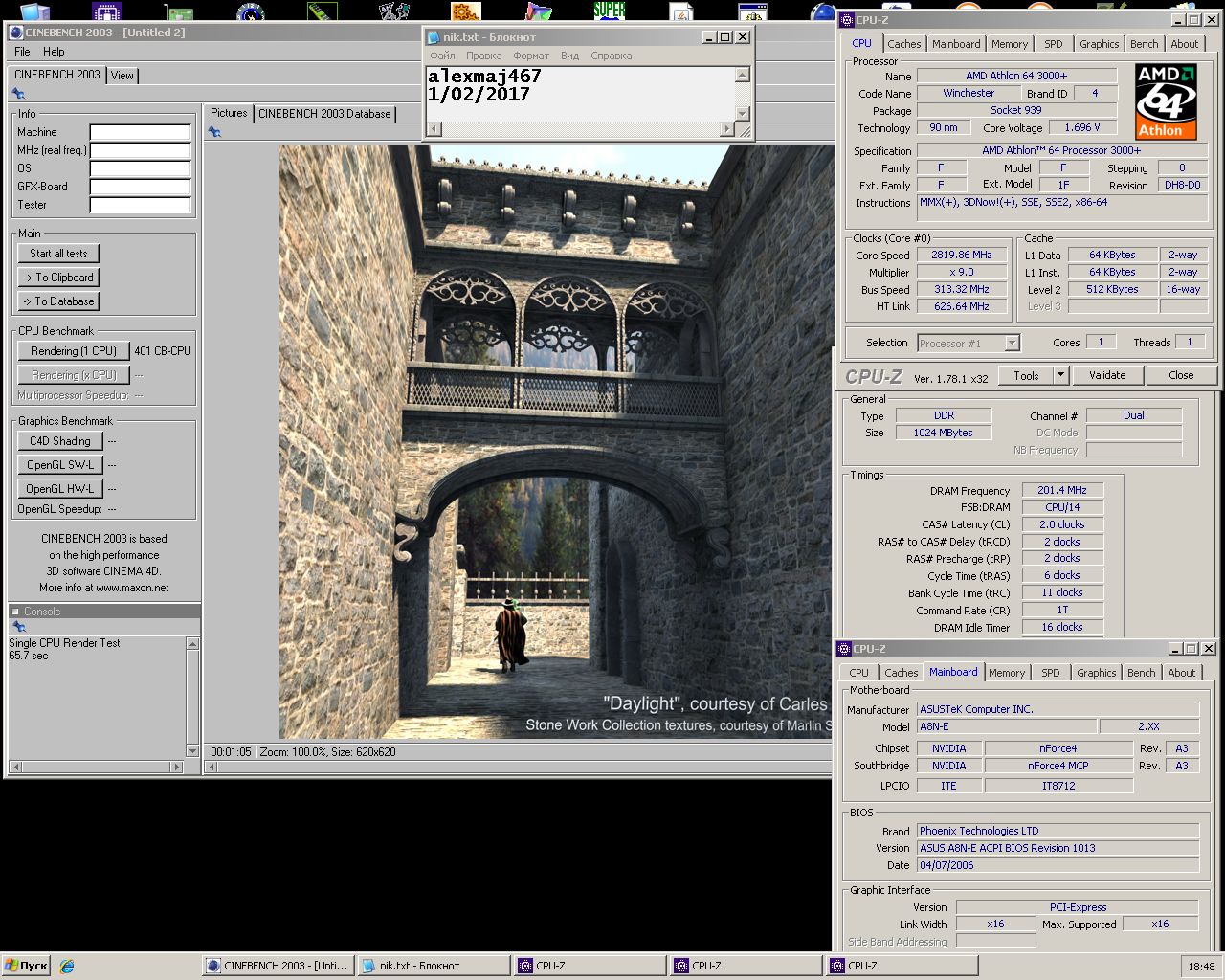Viewport: 1225px width, 980px height.
Task: Click the alexmaj467 text in Notepad
Action: 484,77
